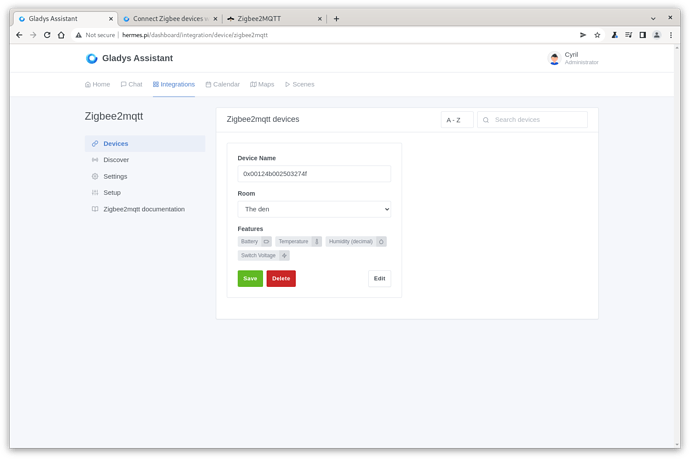690x459 pixels.
Task: Click the Discover radio icon in sidebar
Action: tap(95, 160)
